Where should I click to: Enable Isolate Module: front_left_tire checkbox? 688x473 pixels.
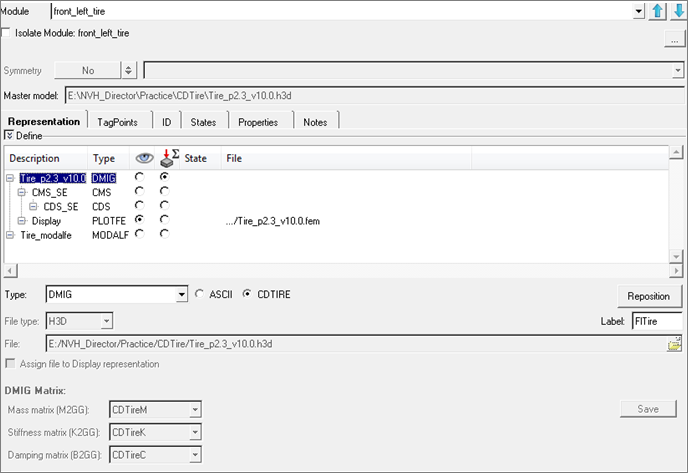[x=8, y=33]
